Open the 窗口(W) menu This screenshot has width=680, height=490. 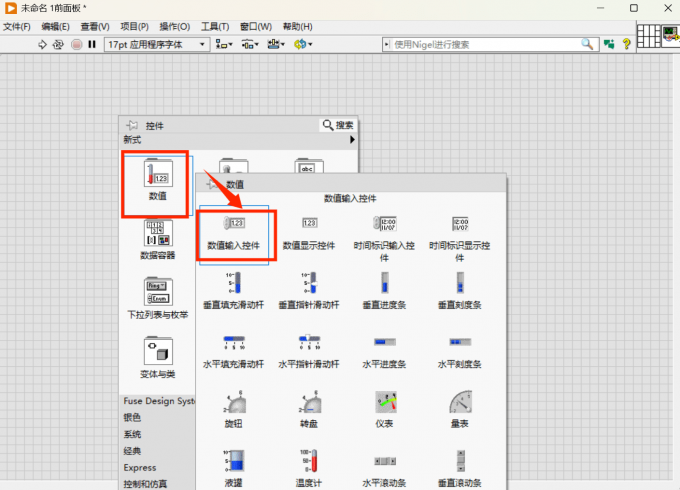coord(256,27)
